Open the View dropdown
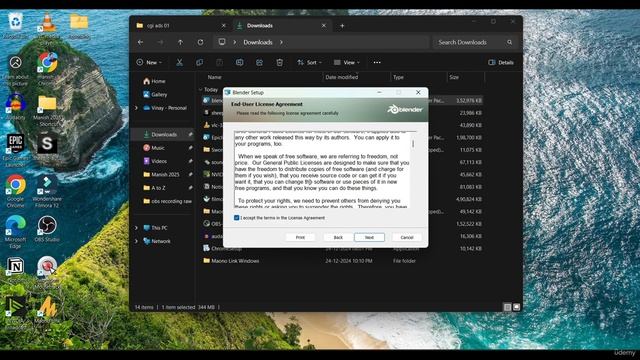Screen dimensions: 640x360 (347, 62)
